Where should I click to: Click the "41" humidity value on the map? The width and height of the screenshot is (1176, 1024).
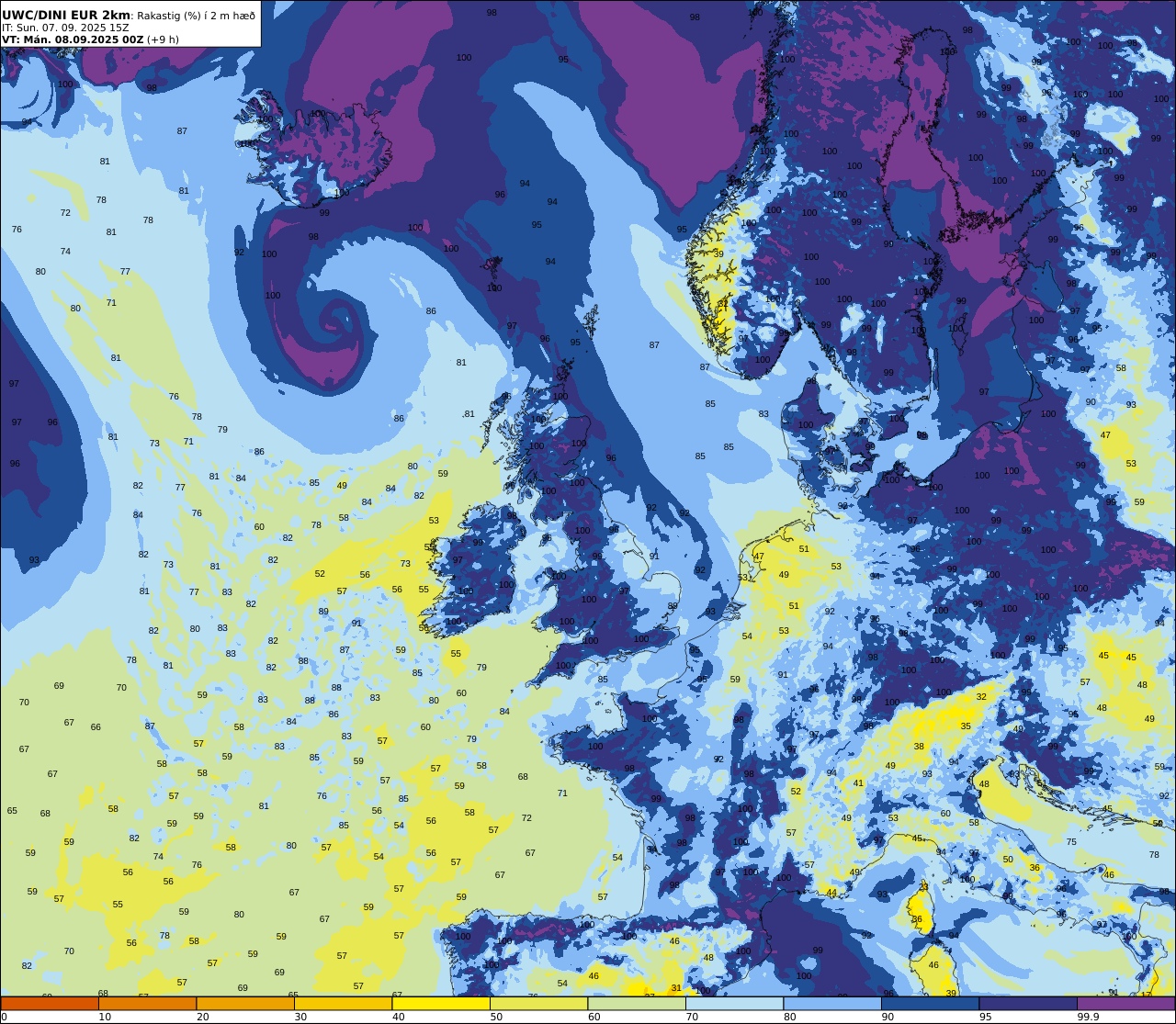pos(858,783)
